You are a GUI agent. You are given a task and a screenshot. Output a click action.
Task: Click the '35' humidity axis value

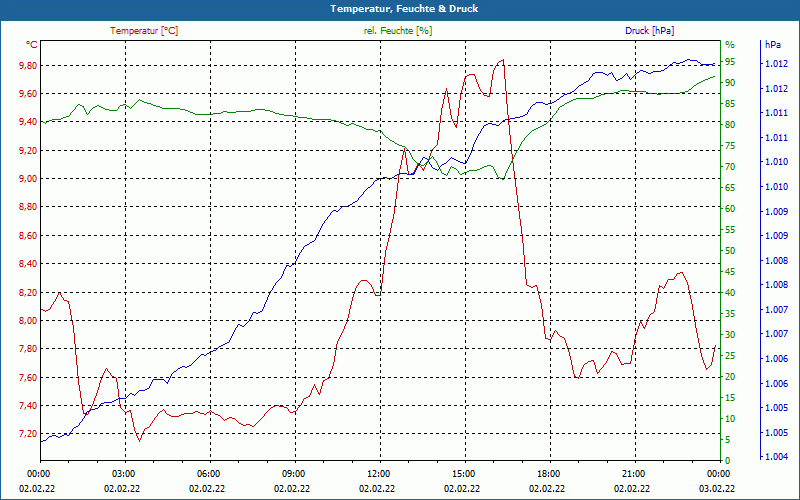coord(730,314)
